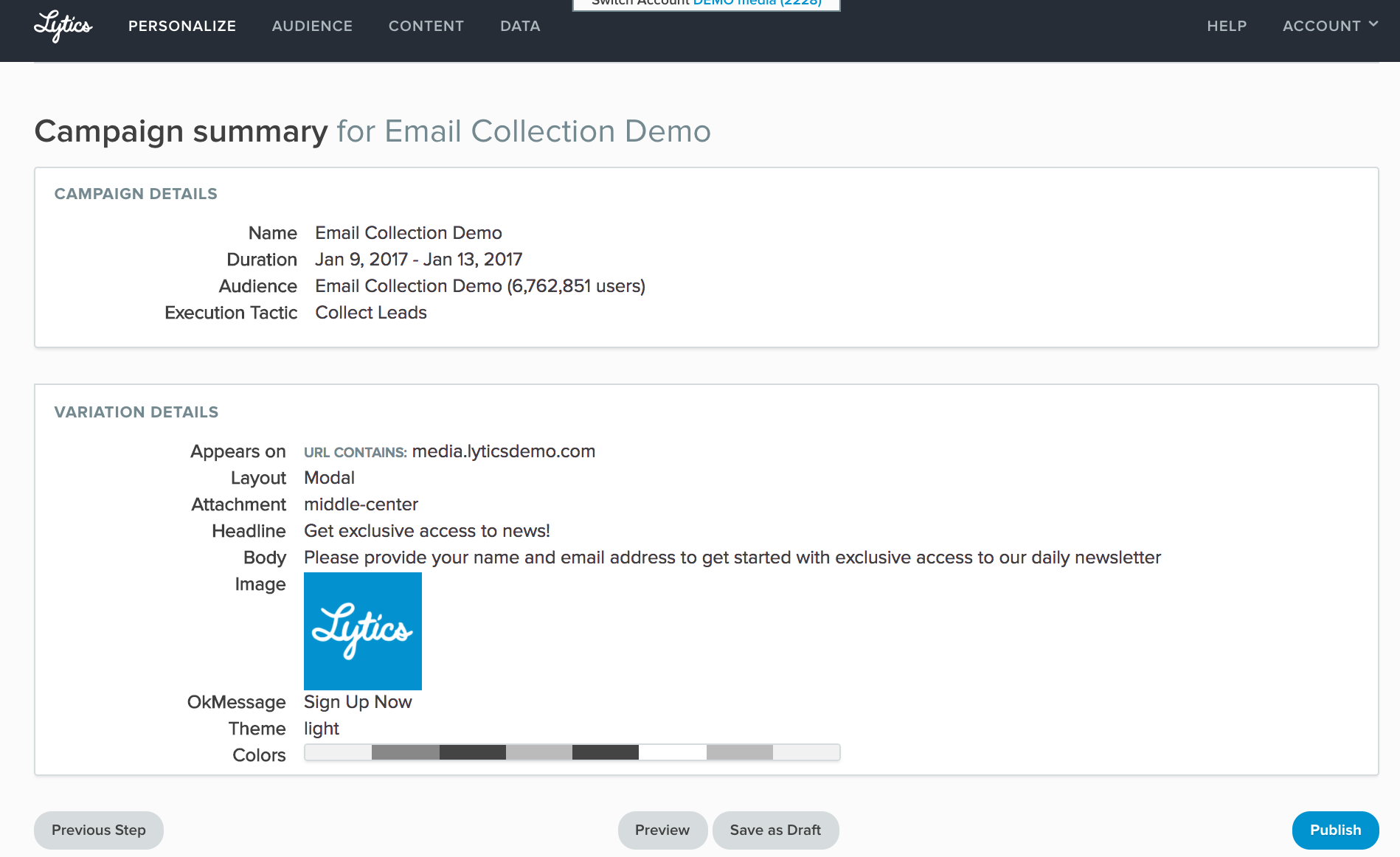Click the Lytics logo in the navbar
This screenshot has height=857, width=1400.
click(63, 26)
